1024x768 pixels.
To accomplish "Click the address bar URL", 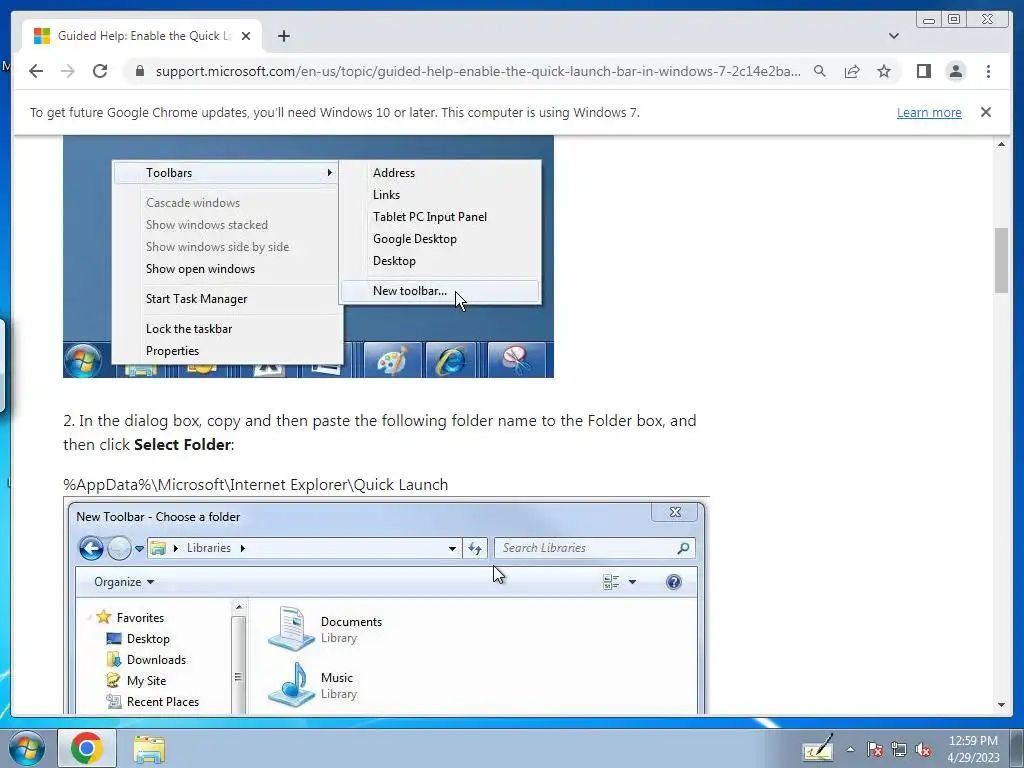I will click(x=478, y=71).
